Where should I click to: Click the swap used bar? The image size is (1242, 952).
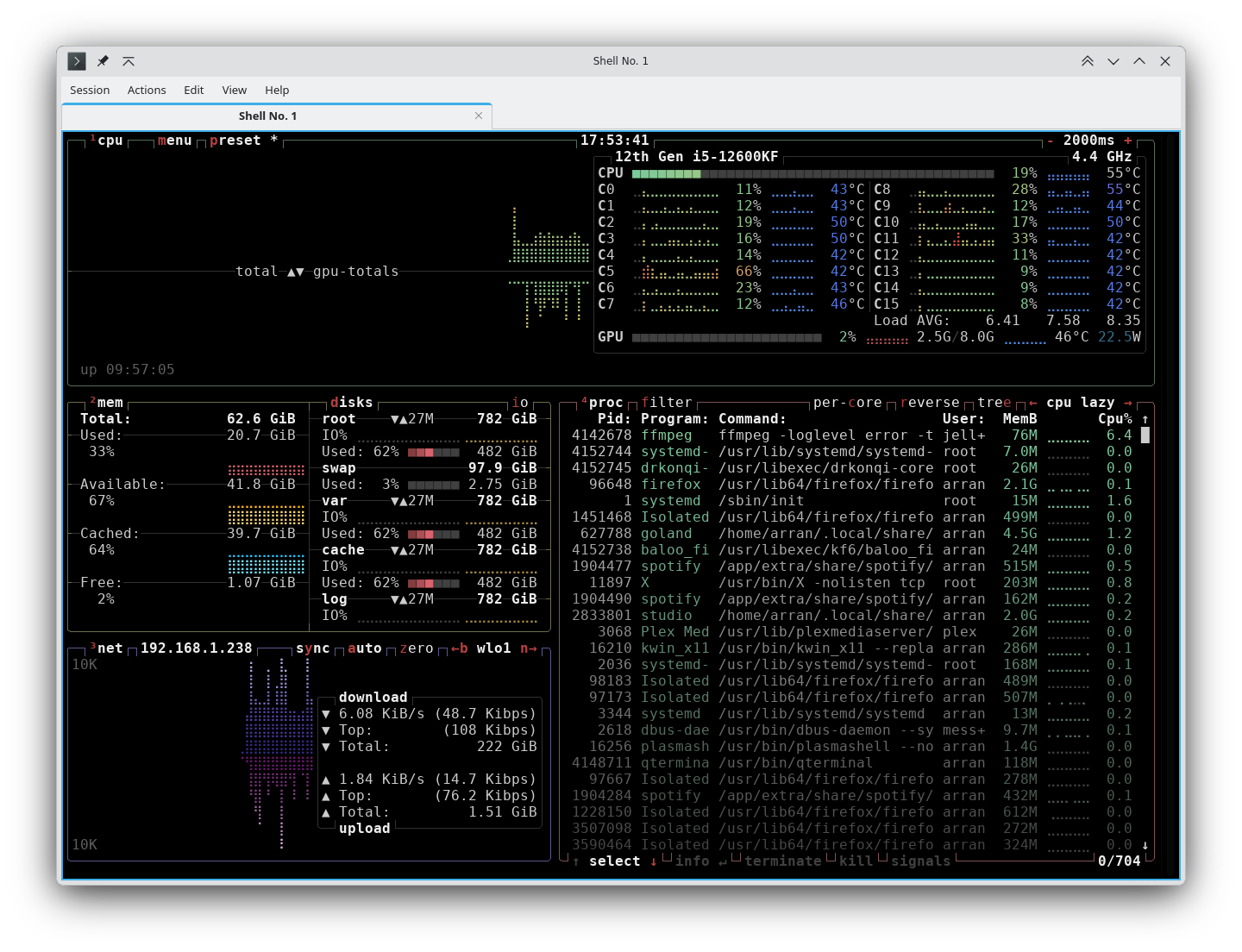click(x=434, y=485)
